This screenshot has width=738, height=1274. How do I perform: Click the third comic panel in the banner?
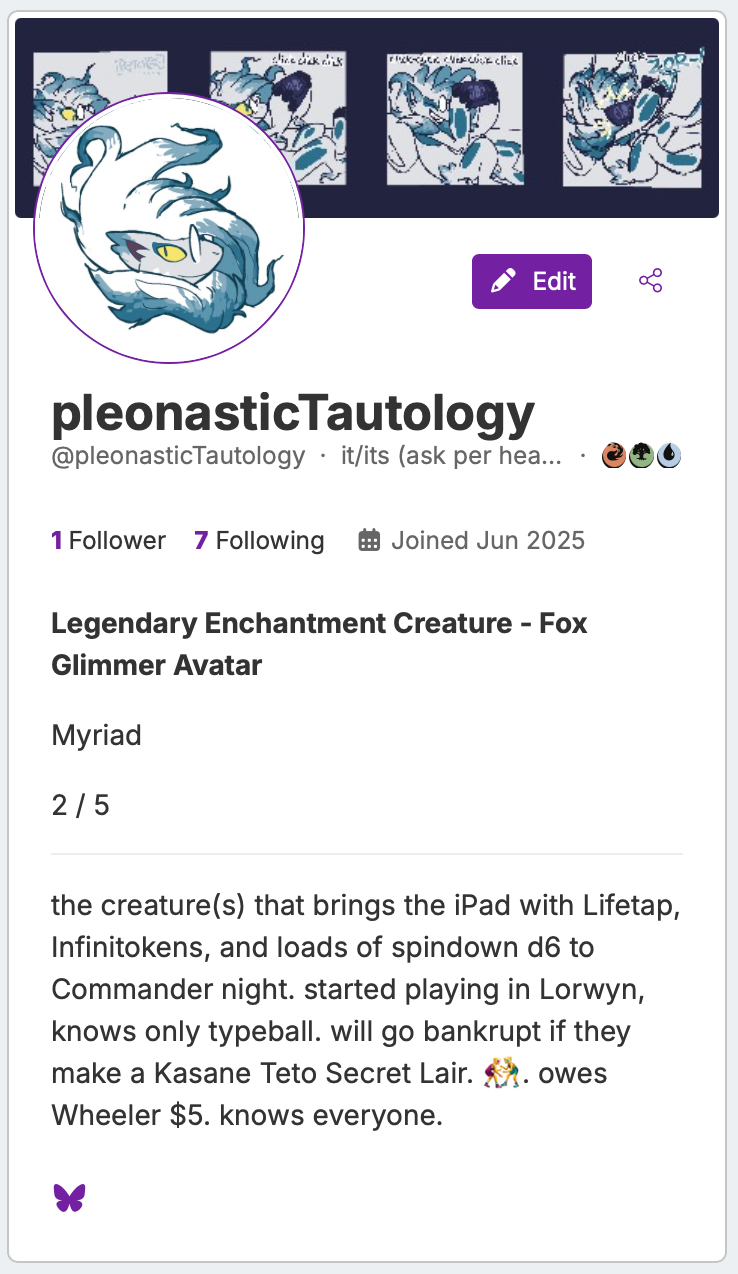coord(457,116)
